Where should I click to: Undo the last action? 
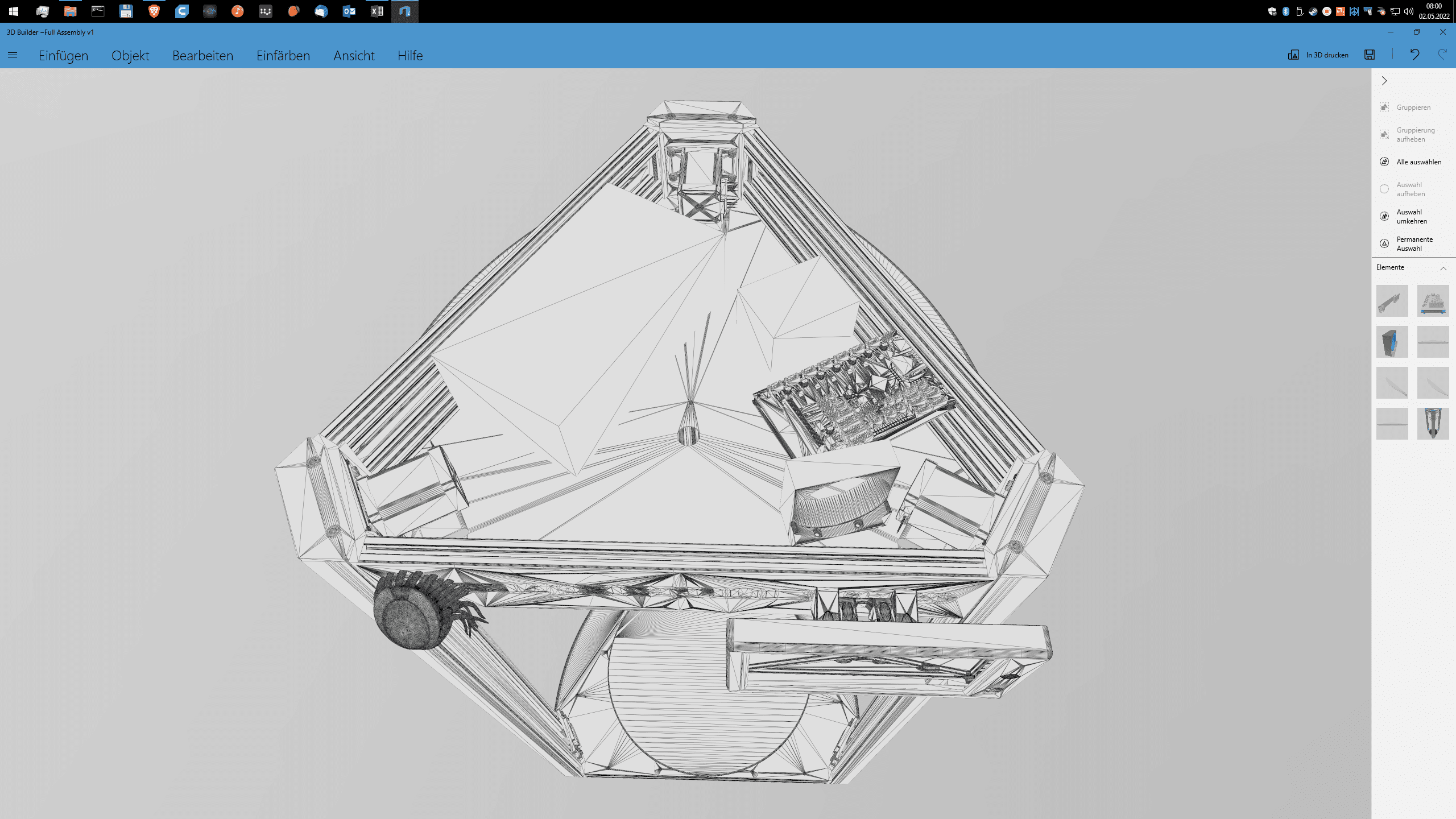1414,55
